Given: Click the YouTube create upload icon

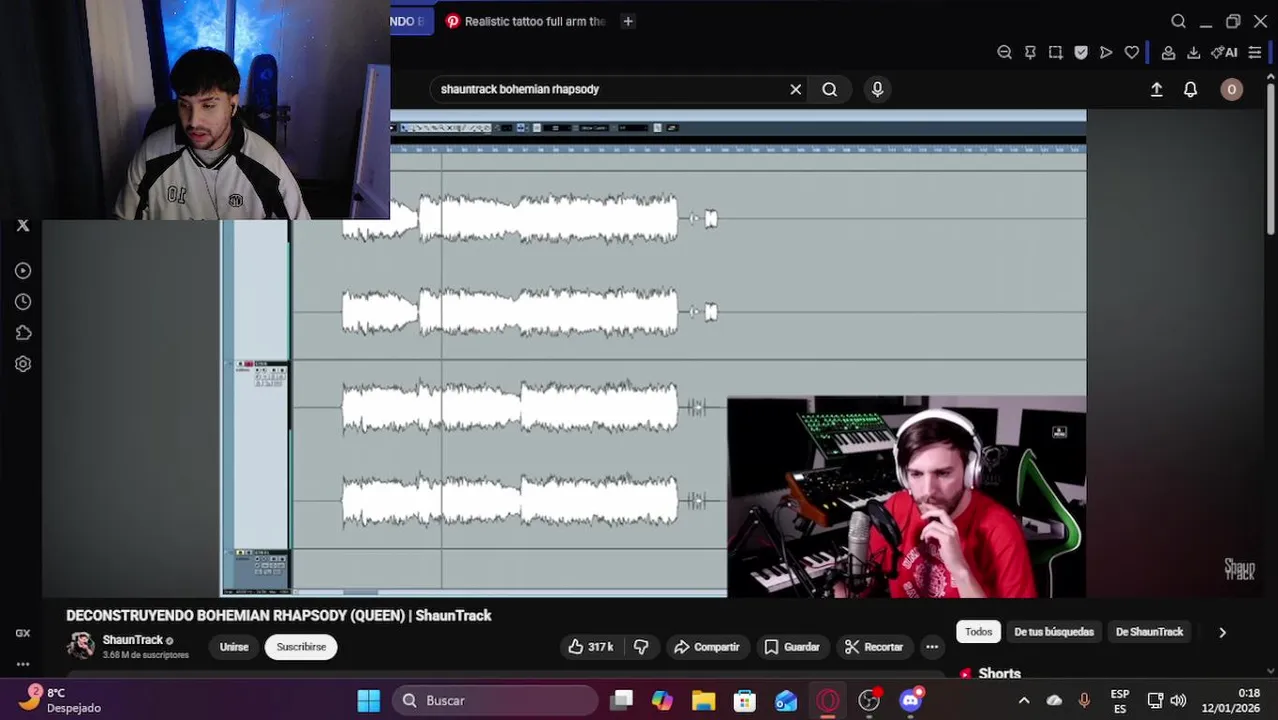Looking at the screenshot, I should click(x=1156, y=89).
